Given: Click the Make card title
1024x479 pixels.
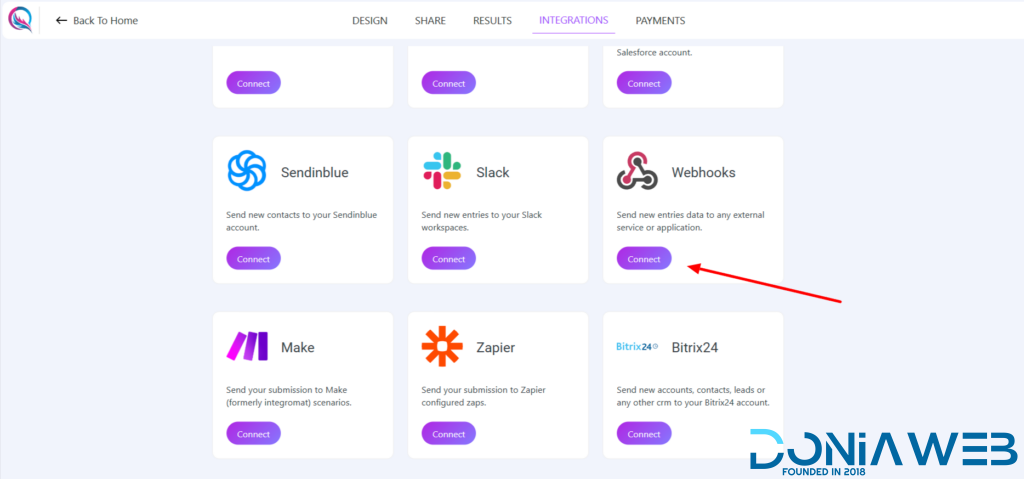Looking at the screenshot, I should tap(298, 348).
